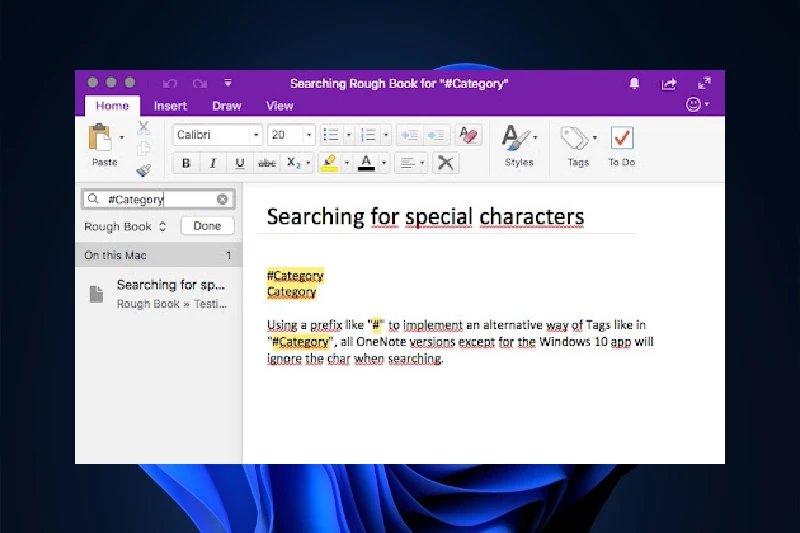
Task: Change the Rough Book search scope
Action: (126, 226)
